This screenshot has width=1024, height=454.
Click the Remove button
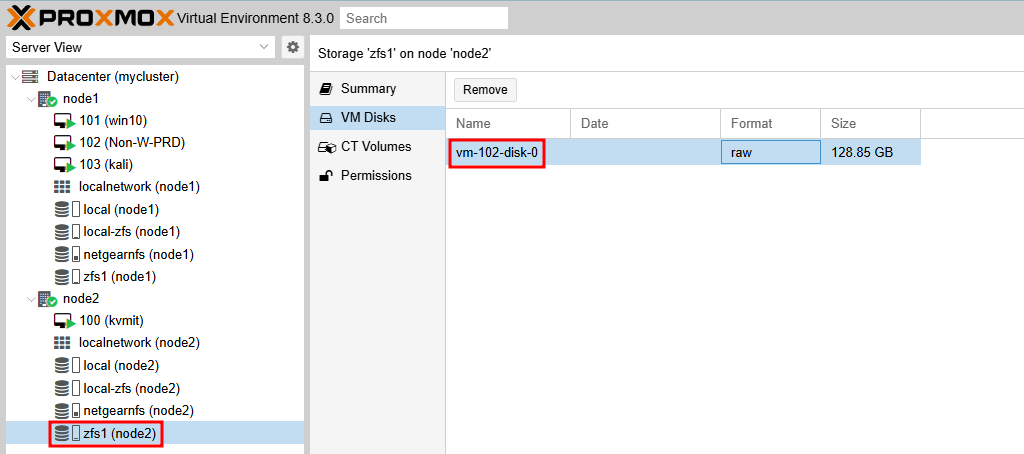tap(485, 90)
